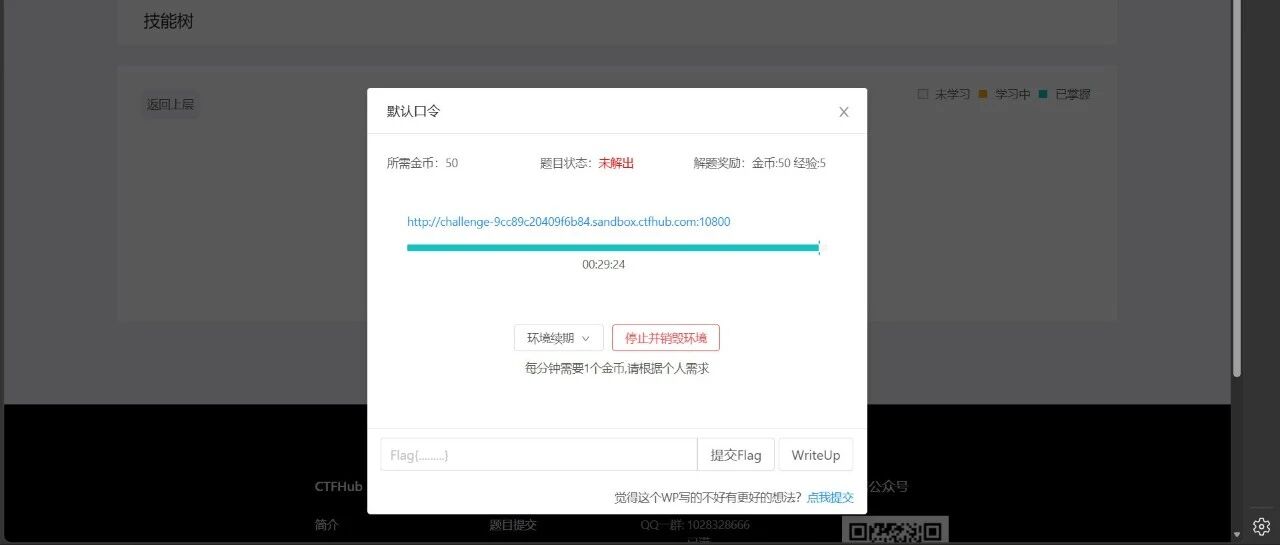This screenshot has height=545, width=1280.
Task: Open the 题目提交 footer link
Action: 513,525
